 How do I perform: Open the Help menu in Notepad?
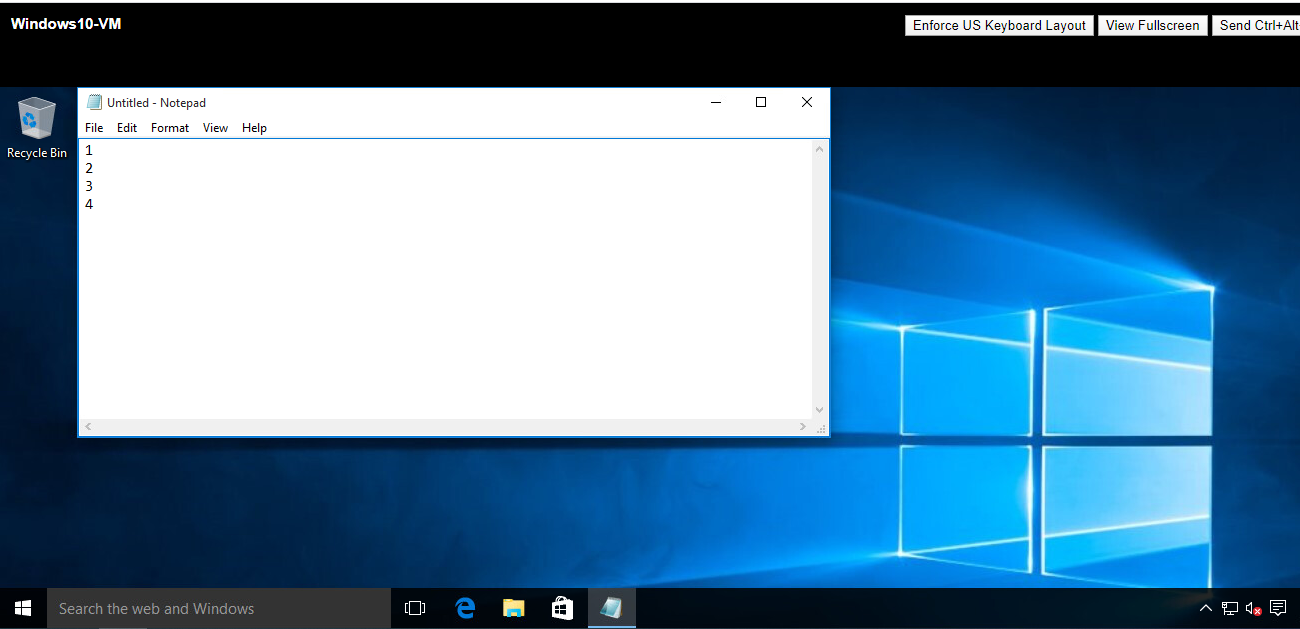click(254, 128)
